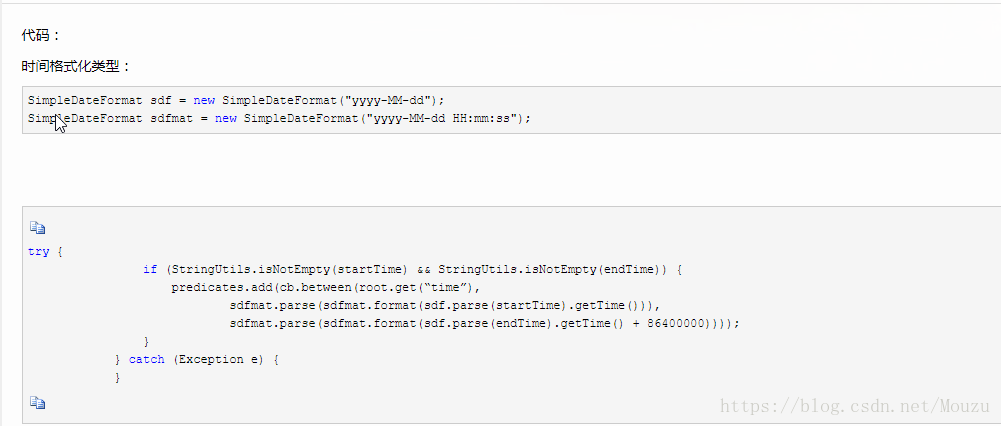The image size is (1001, 426).
Task: Click the "yyyy-MM-dd" string on the sdf line
Action: [389, 100]
